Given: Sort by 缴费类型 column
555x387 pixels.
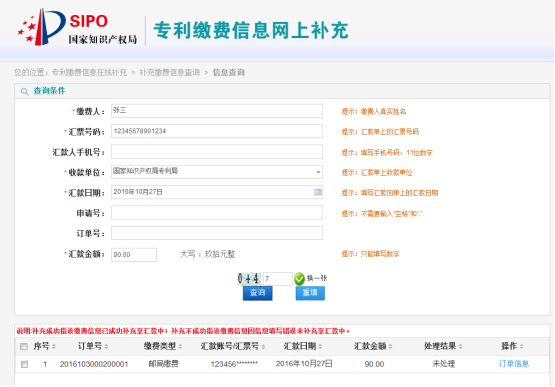Looking at the screenshot, I should point(163,346).
